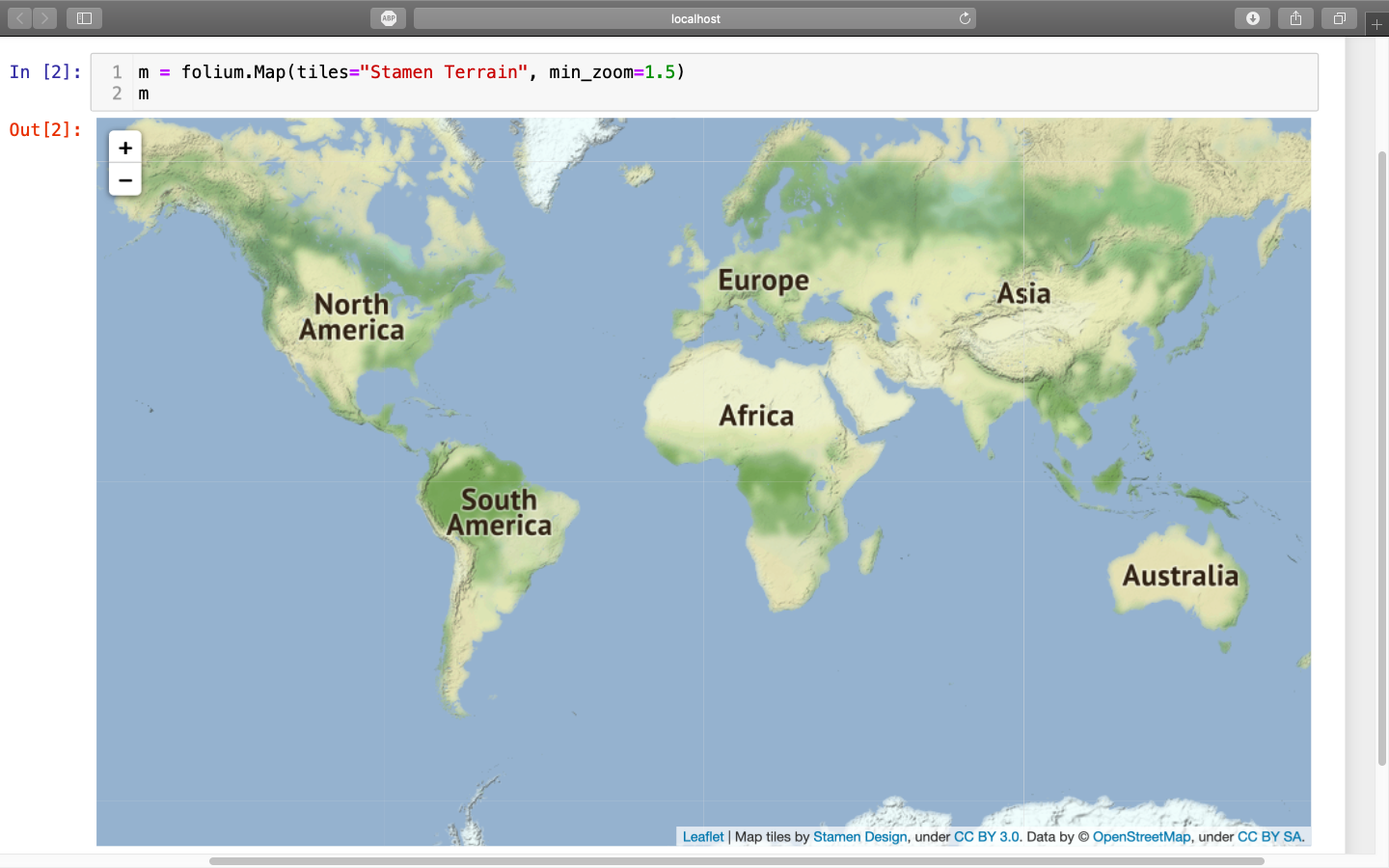Click the horizontal scrollbar thumb
The width and height of the screenshot is (1389, 868).
(737, 861)
